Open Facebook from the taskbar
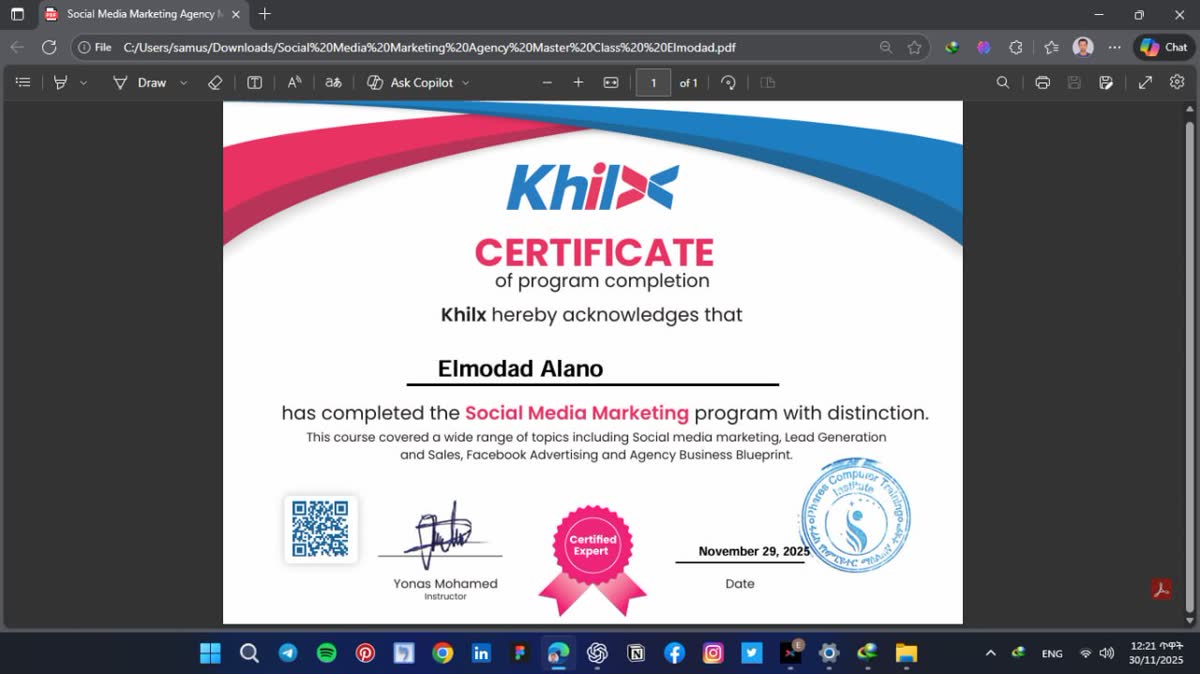The width and height of the screenshot is (1200, 674). [675, 653]
